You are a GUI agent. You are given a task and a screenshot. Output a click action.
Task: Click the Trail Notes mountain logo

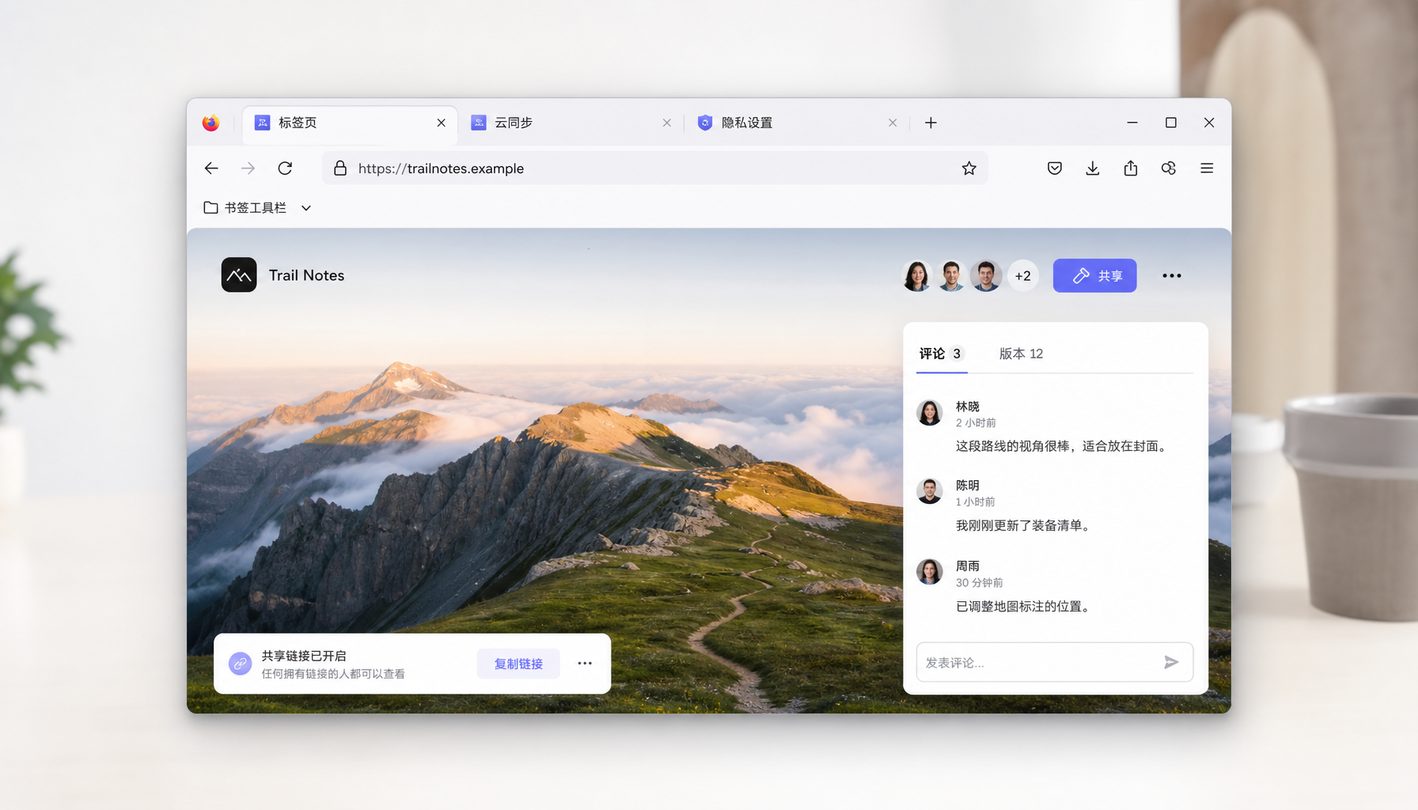click(x=239, y=275)
